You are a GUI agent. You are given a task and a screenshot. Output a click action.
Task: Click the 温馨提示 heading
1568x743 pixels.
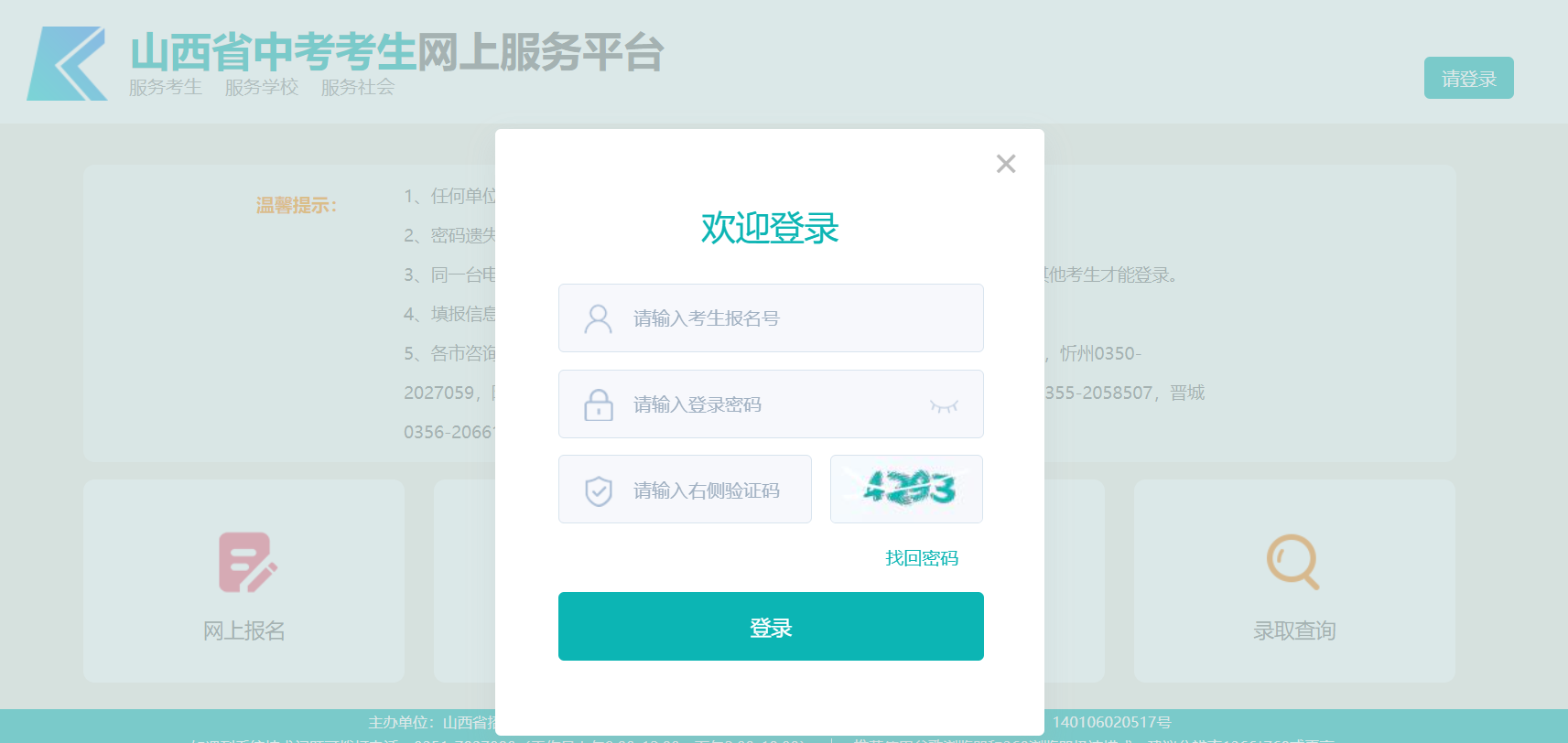(x=297, y=206)
